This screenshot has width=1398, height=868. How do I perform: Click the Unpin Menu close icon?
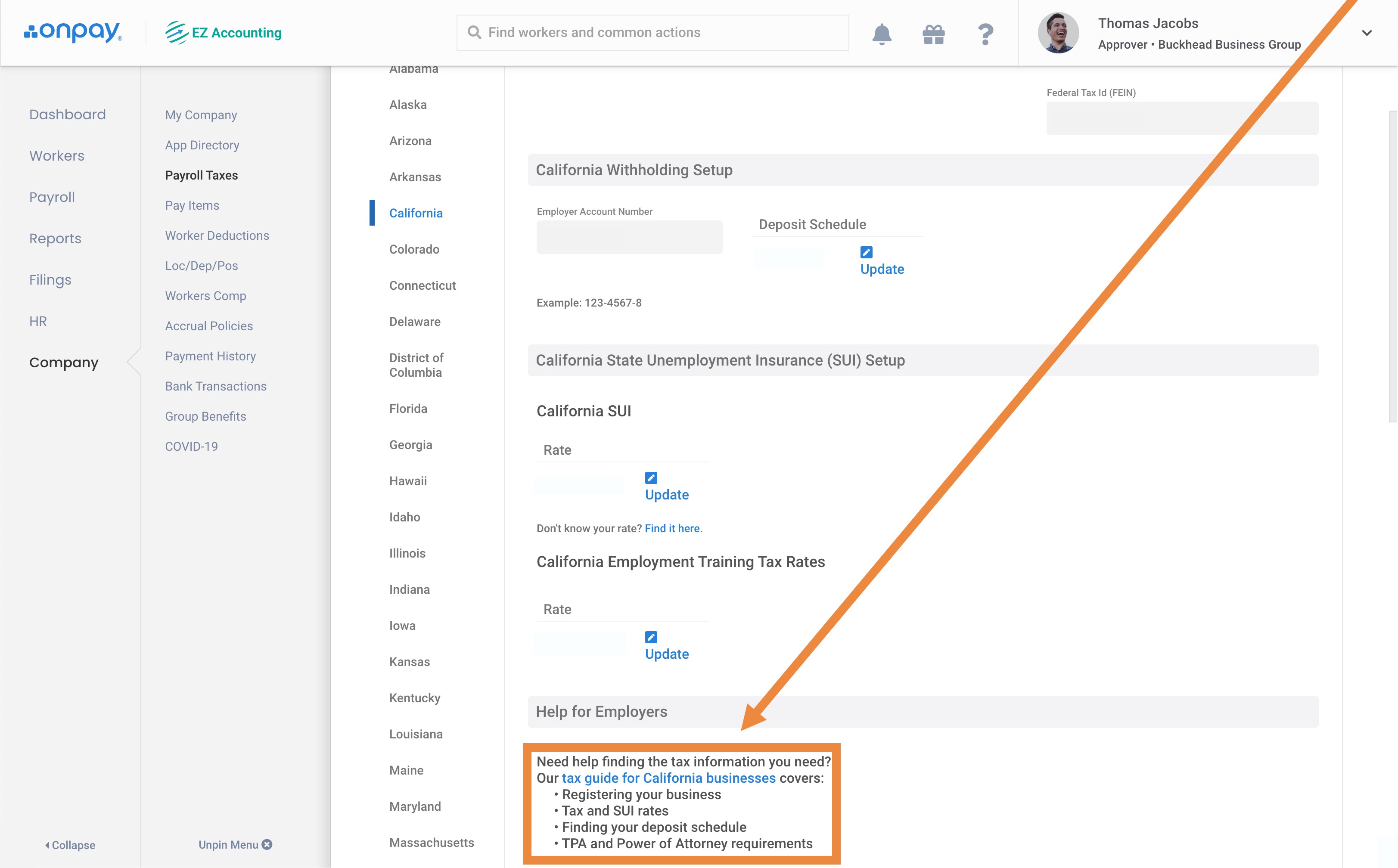267,844
